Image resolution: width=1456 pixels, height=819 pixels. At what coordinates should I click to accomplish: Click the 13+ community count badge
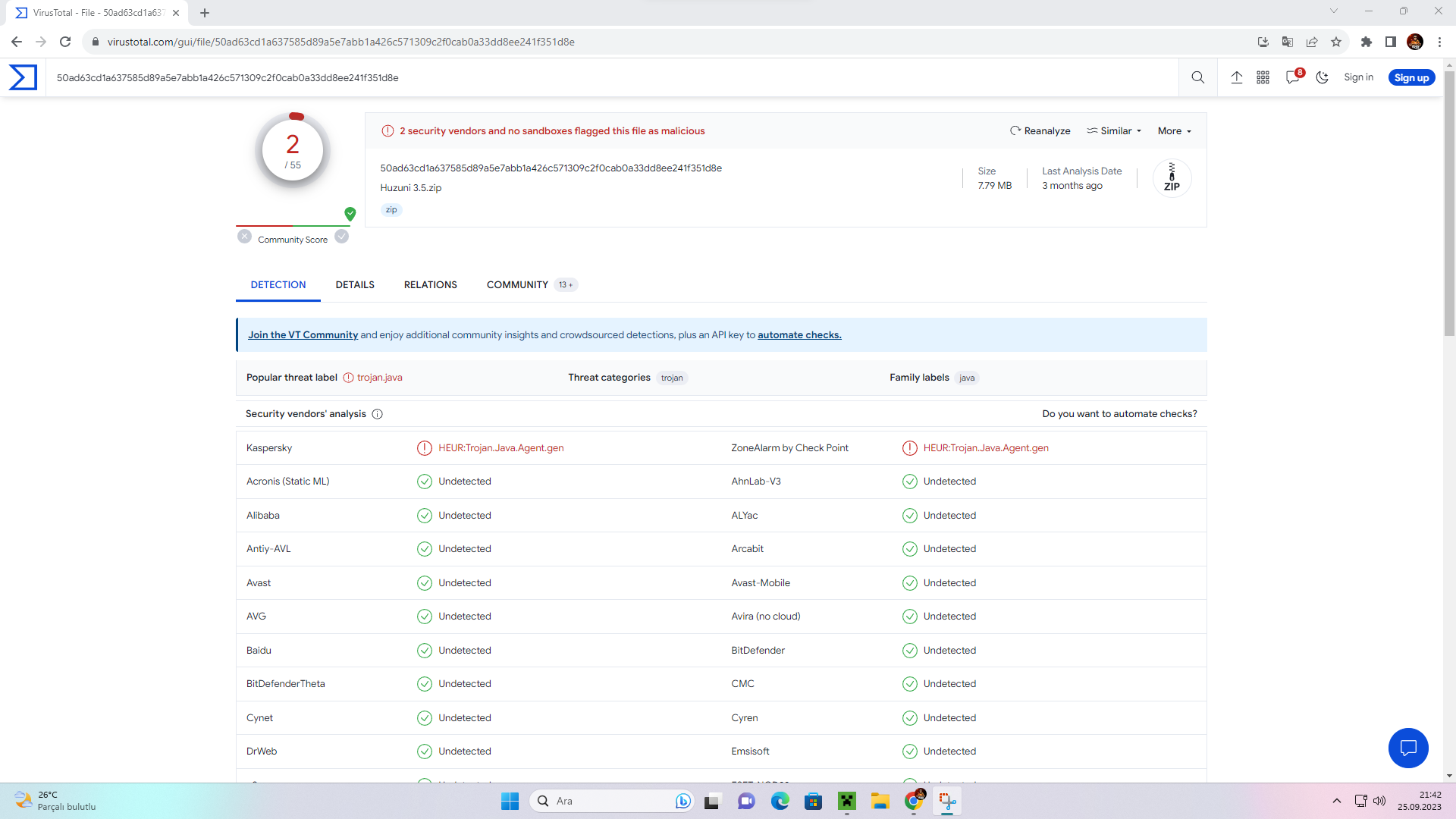[x=566, y=285]
